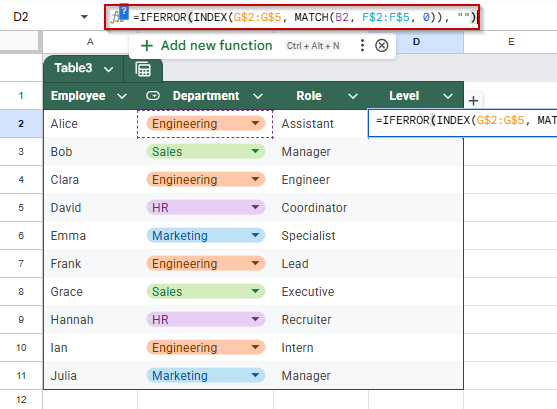This screenshot has width=557, height=409.
Task: Click inside the formula bar text
Action: point(304,17)
